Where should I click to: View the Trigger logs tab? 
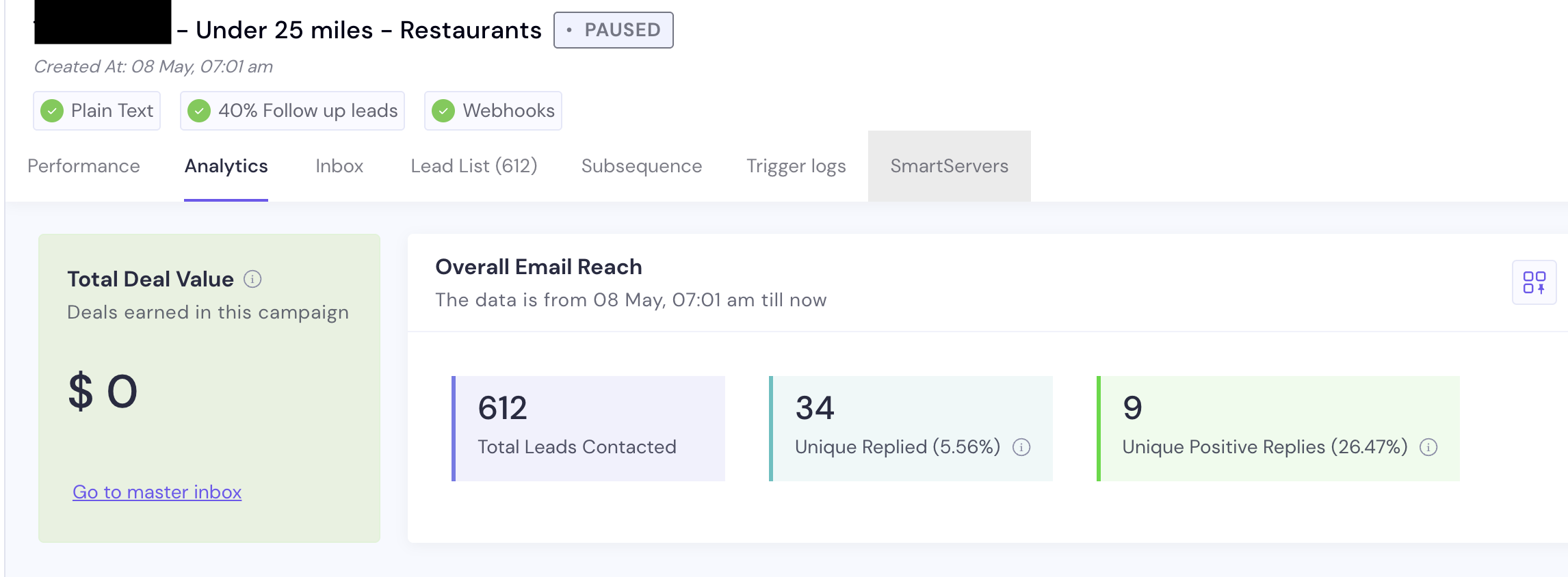pyautogui.click(x=796, y=166)
